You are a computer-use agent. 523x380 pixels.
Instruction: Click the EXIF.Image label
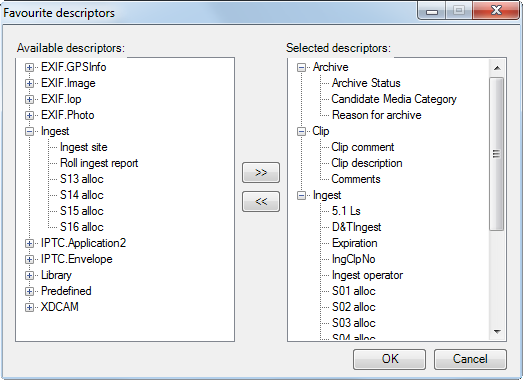68,83
